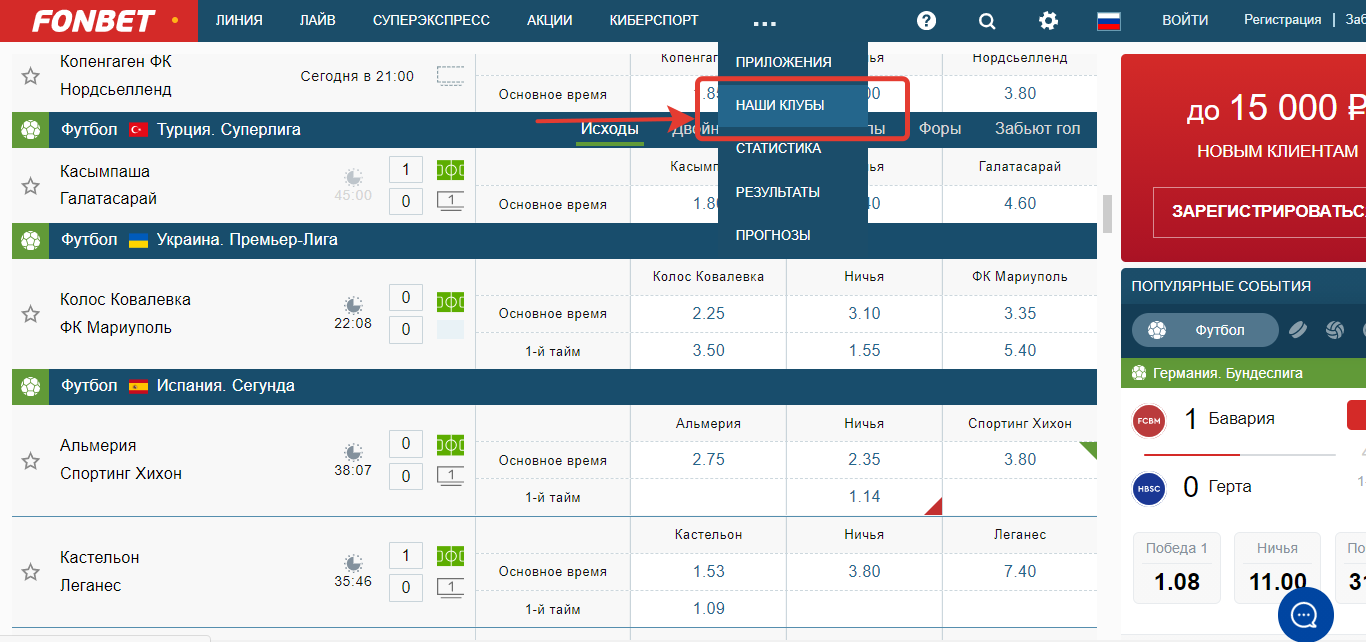Select the volleyball icon in popular events
The height and width of the screenshot is (642, 1366).
point(1334,330)
